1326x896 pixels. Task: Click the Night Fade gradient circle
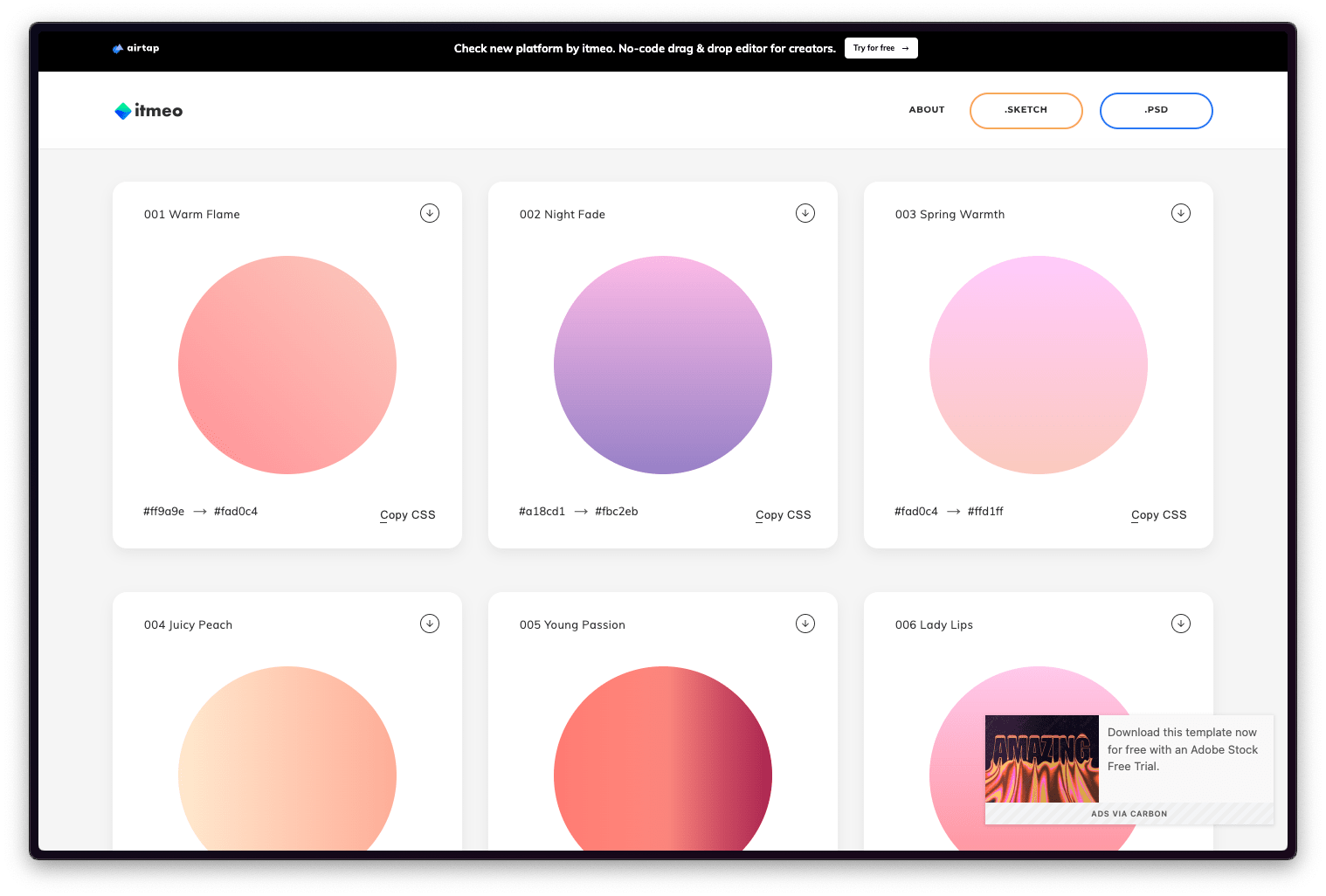coord(663,365)
